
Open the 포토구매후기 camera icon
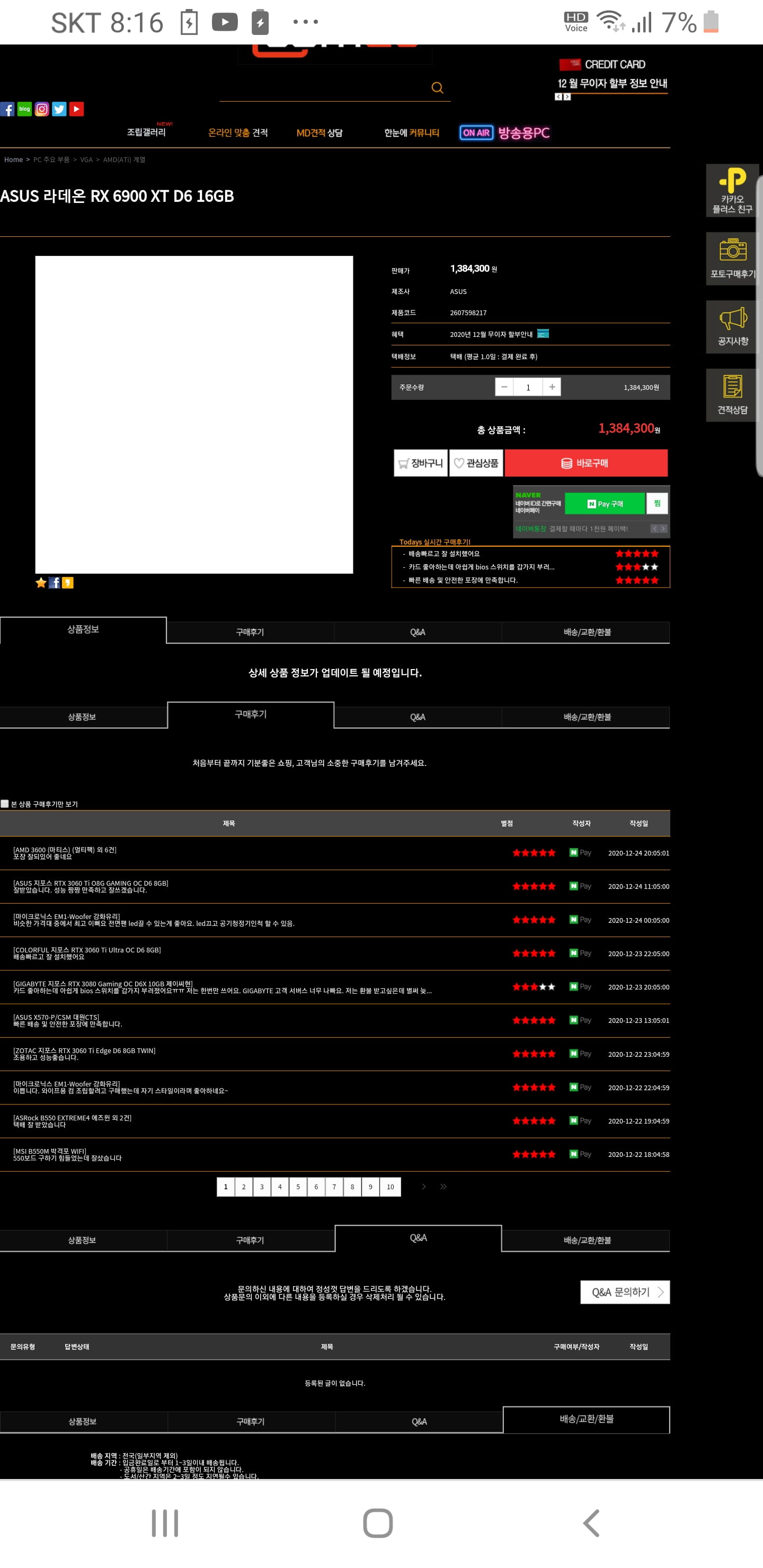732,259
